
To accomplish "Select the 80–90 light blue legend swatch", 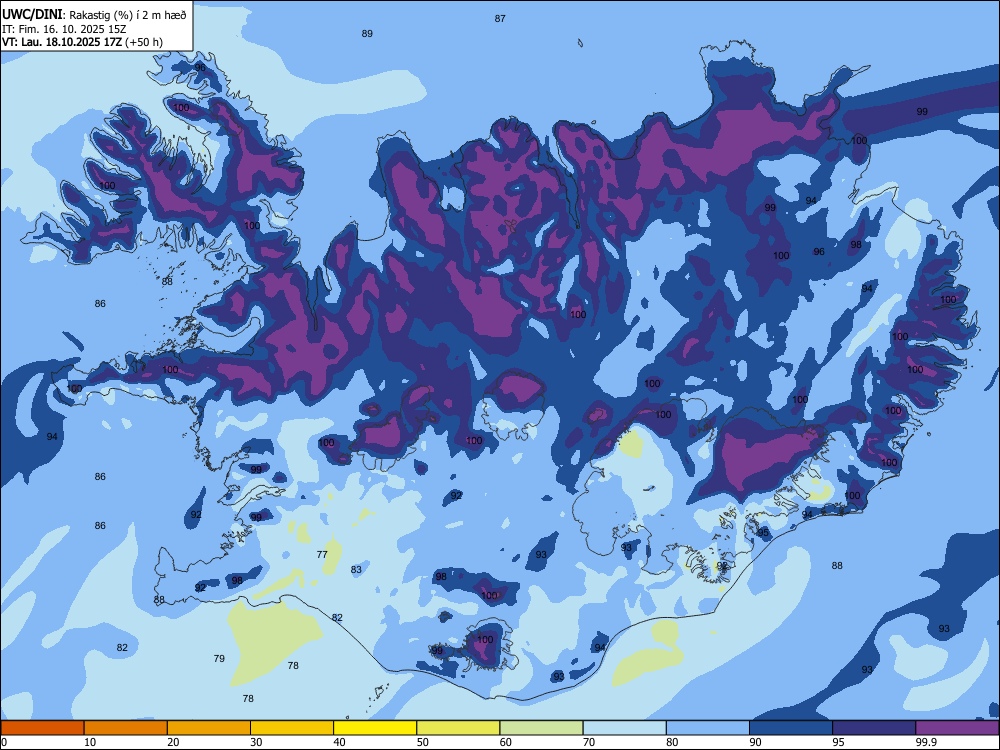I will (708, 728).
